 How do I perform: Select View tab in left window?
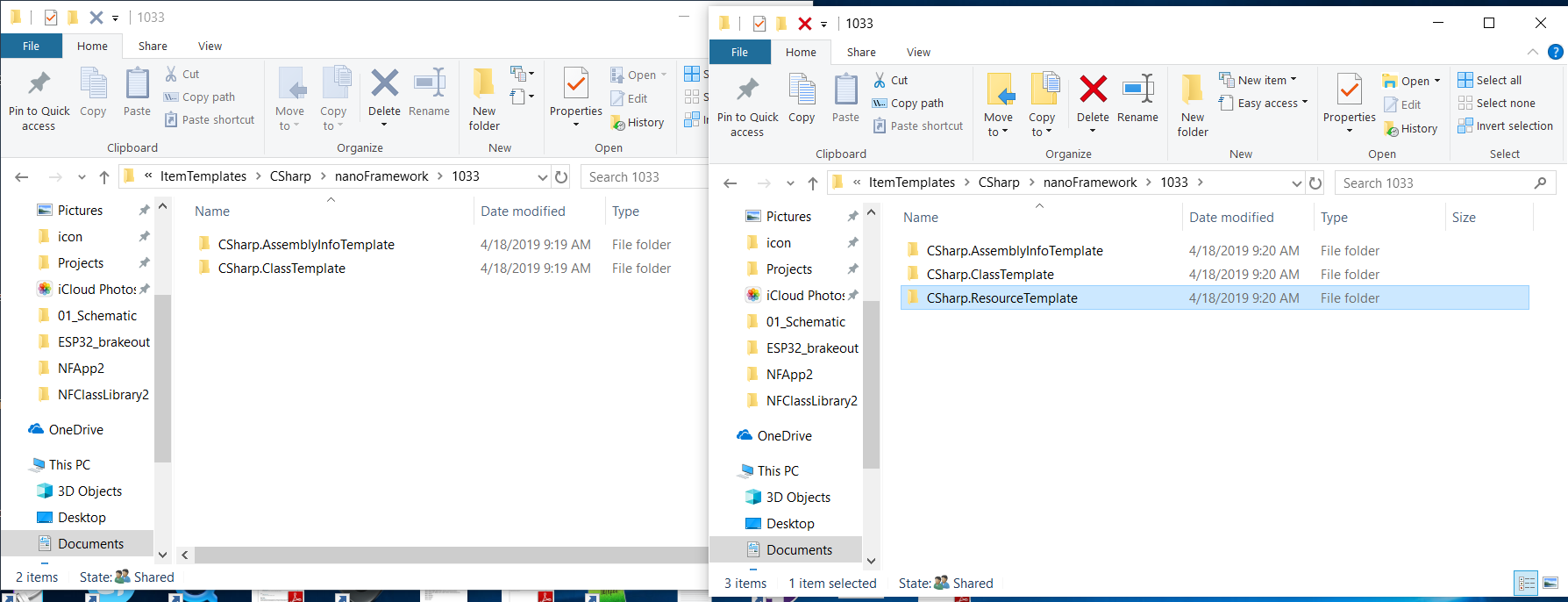pyautogui.click(x=210, y=46)
